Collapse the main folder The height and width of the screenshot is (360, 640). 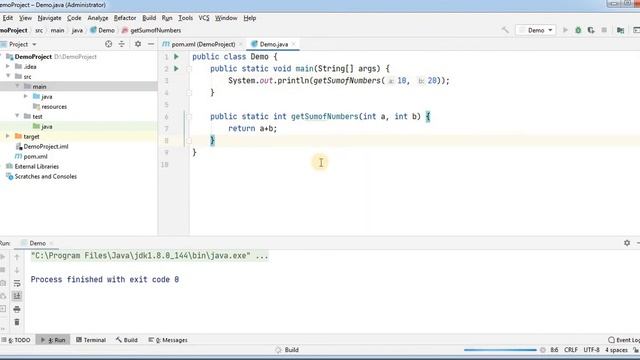pyautogui.click(x=17, y=86)
